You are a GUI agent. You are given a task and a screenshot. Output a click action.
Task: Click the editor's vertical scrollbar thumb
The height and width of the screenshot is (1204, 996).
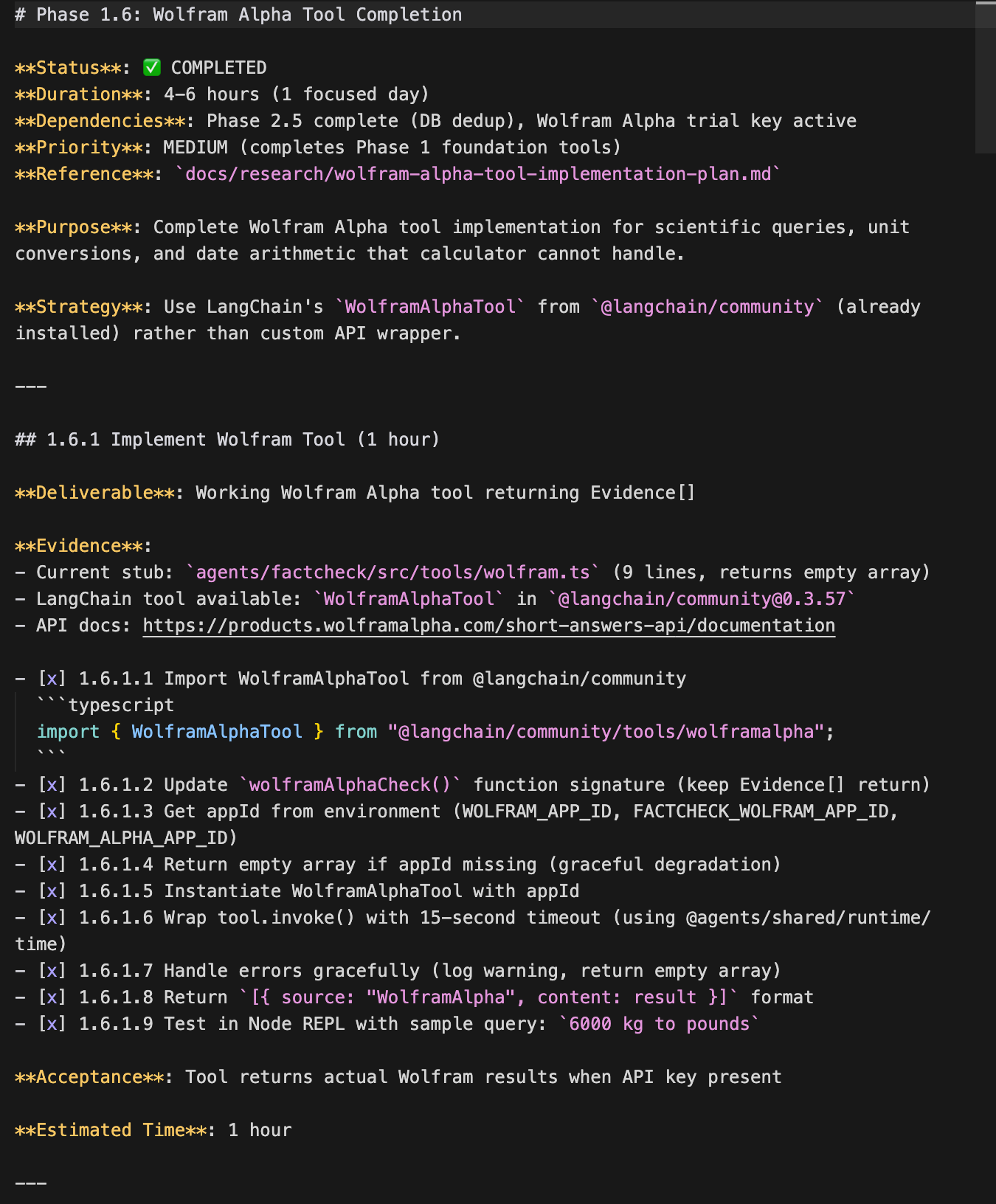[985, 77]
